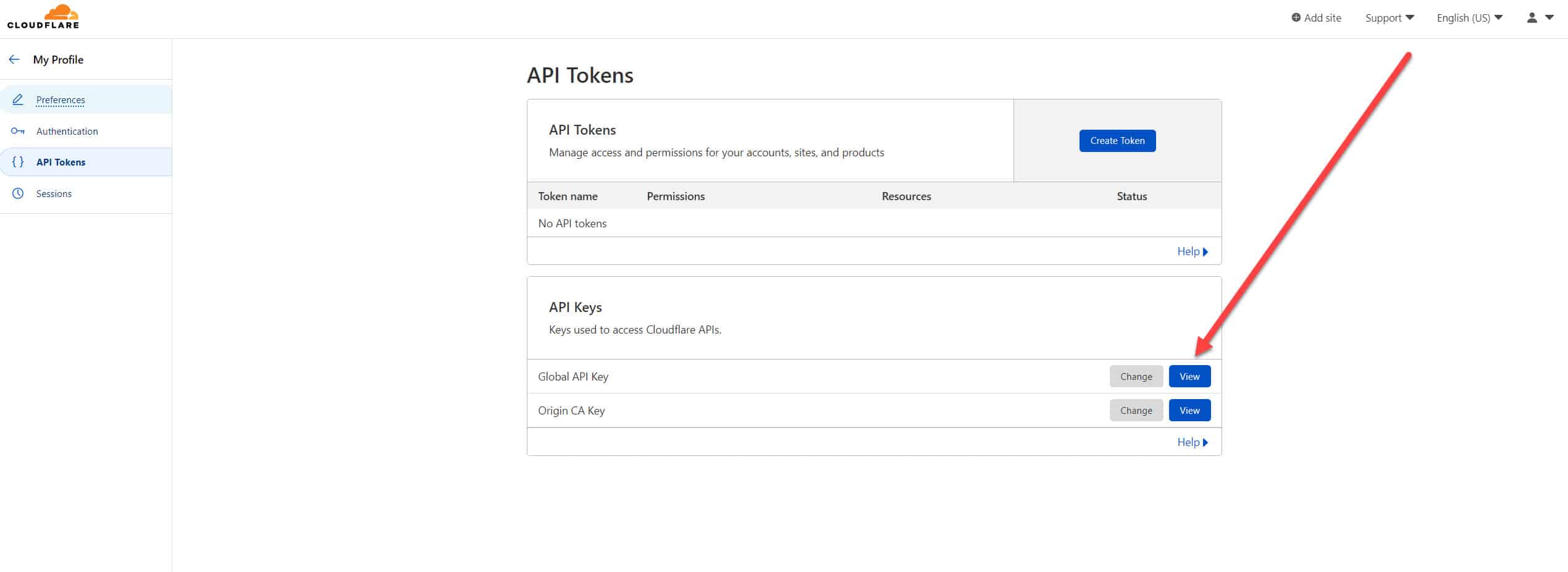Click the 'Origin CA Key' label
This screenshot has width=1568, height=572.
pyautogui.click(x=571, y=411)
